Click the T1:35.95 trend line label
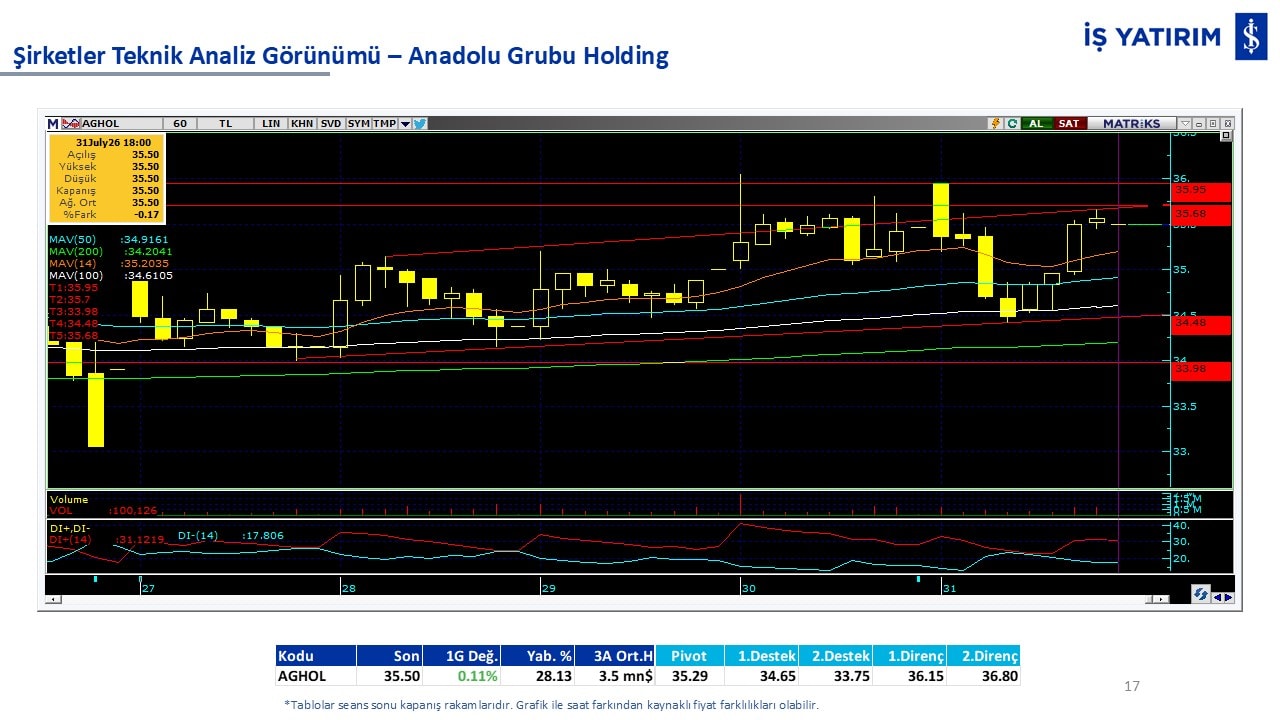 [x=73, y=287]
